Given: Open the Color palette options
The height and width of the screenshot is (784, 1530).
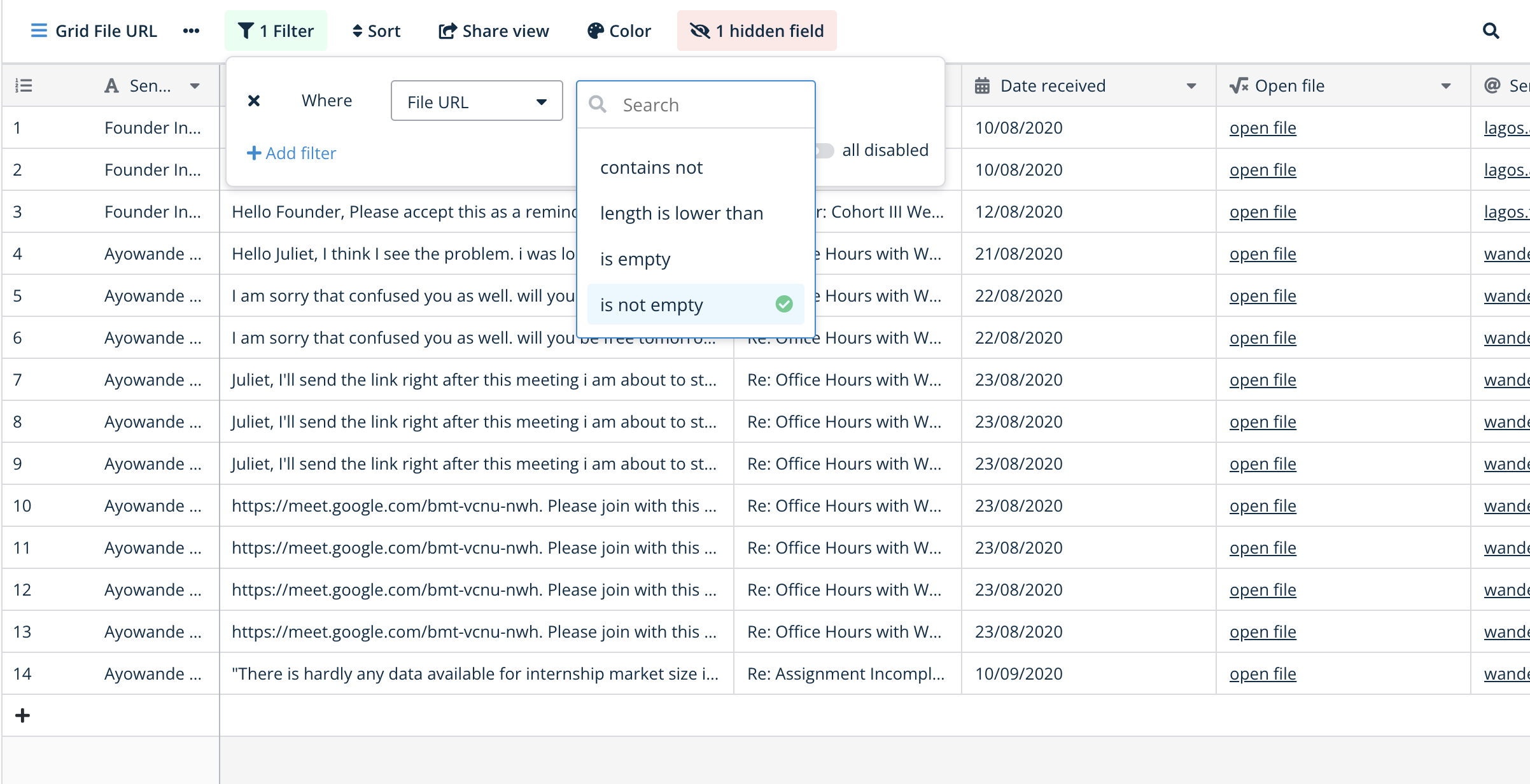Looking at the screenshot, I should (x=619, y=31).
